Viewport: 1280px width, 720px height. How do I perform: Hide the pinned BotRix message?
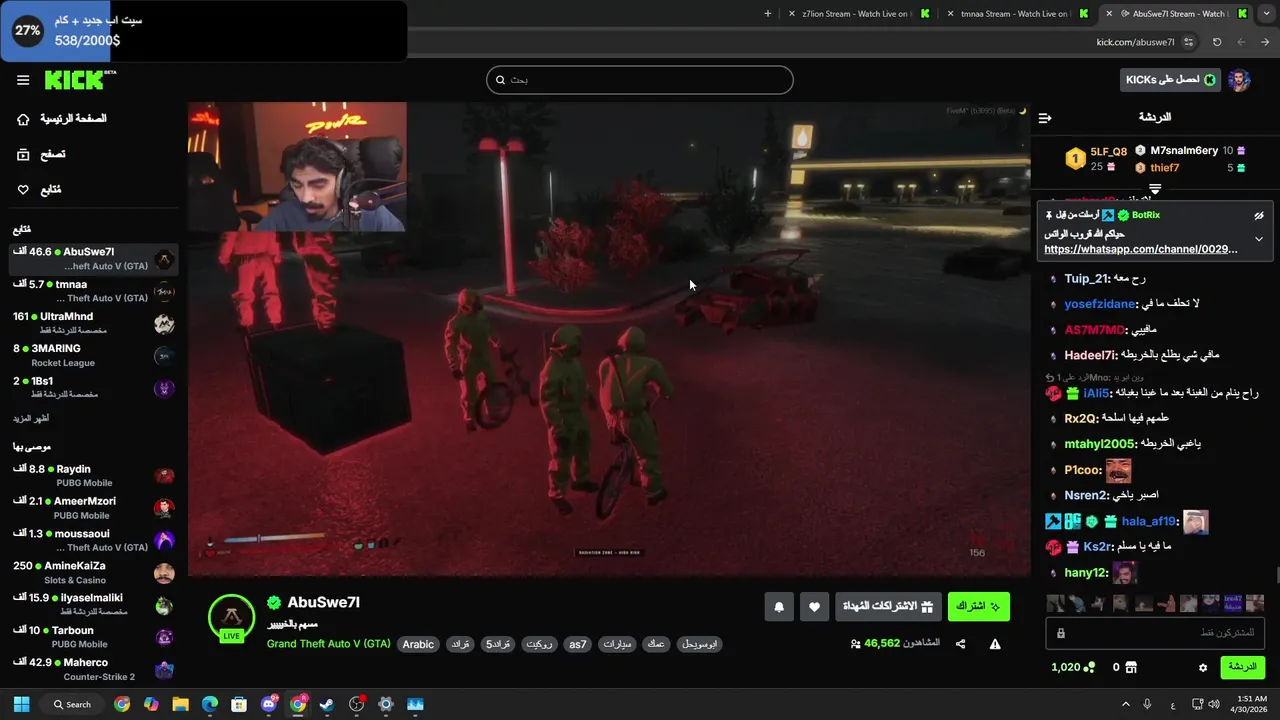[x=1259, y=215]
